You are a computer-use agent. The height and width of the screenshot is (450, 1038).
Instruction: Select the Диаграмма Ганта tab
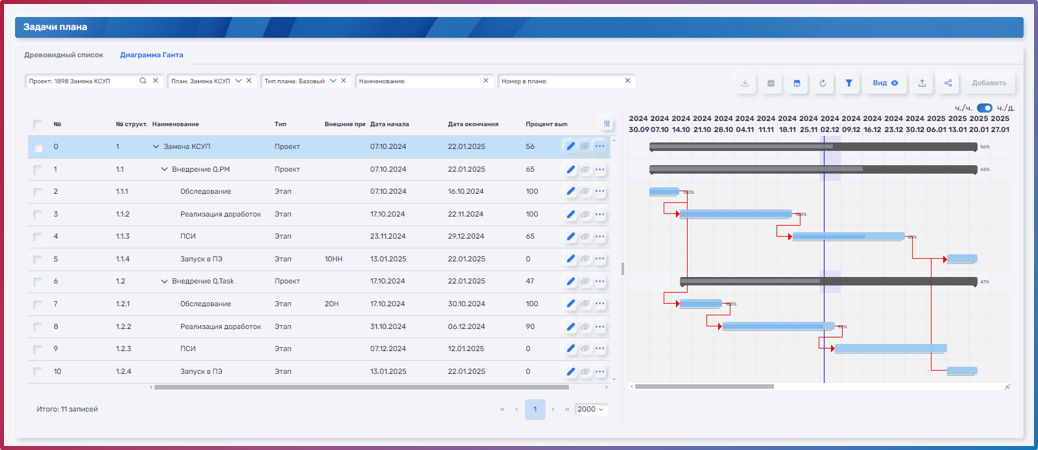[x=152, y=55]
